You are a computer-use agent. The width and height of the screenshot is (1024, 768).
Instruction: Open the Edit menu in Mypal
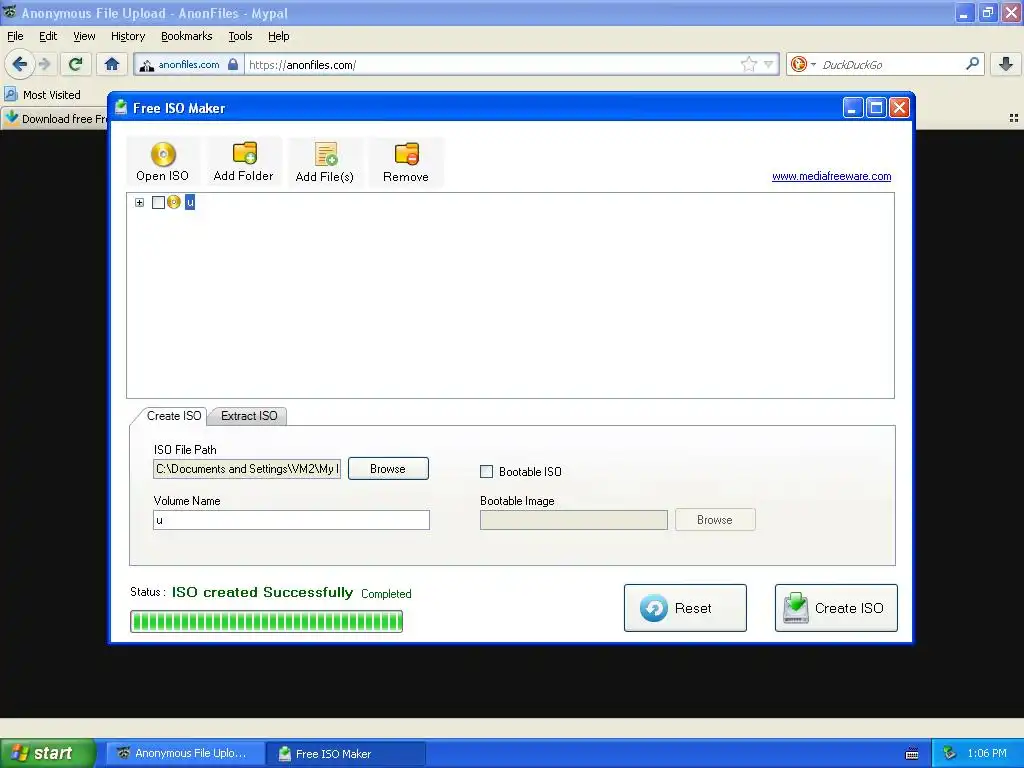pyautogui.click(x=48, y=36)
